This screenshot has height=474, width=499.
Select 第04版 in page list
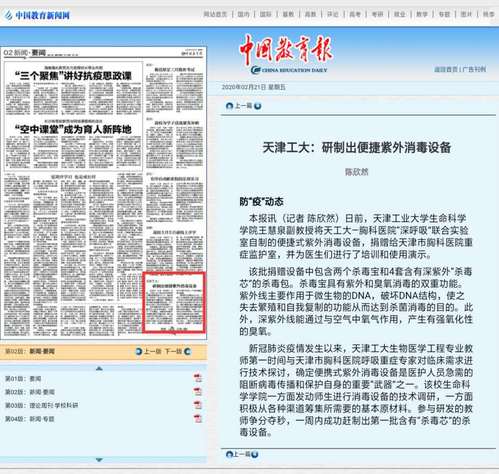click(30, 419)
